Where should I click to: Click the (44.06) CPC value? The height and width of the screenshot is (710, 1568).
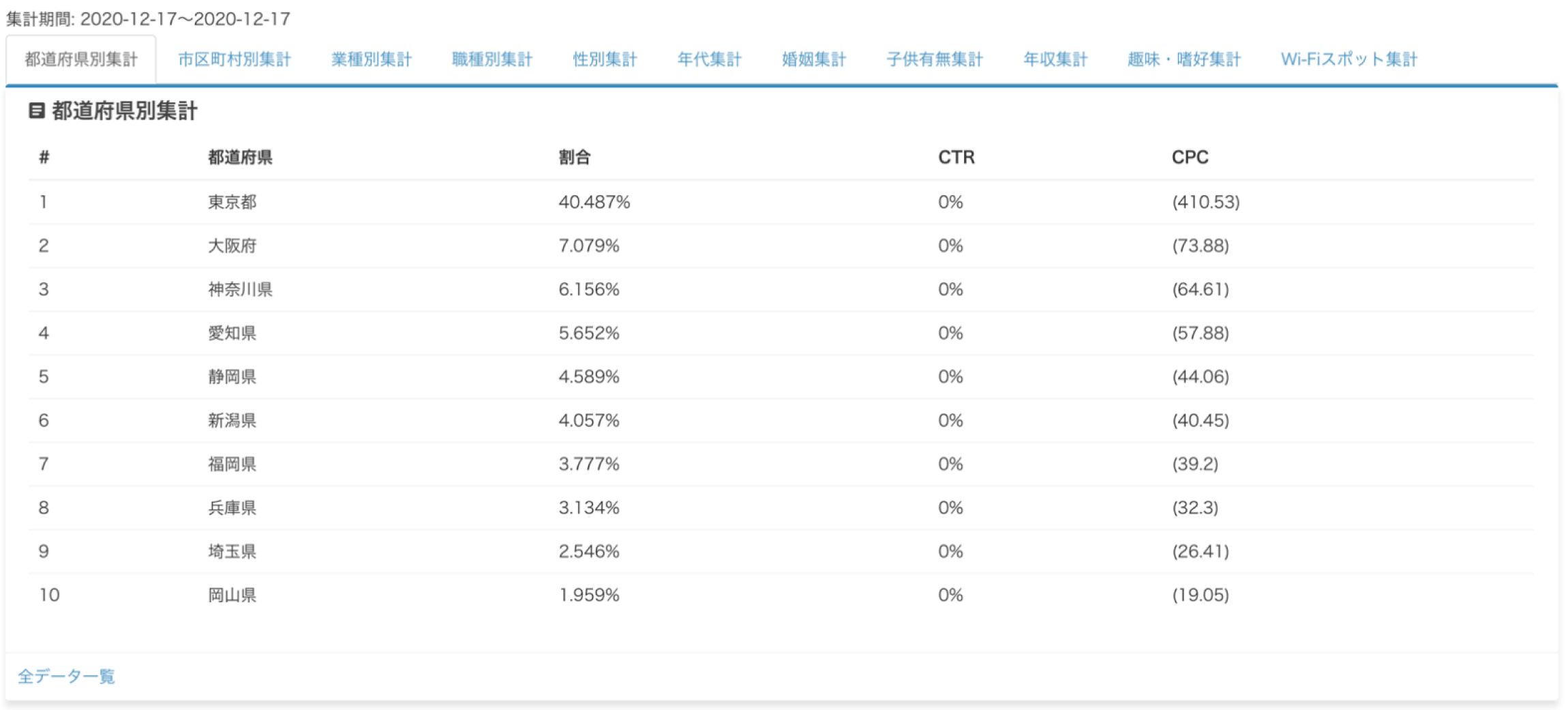(1200, 376)
